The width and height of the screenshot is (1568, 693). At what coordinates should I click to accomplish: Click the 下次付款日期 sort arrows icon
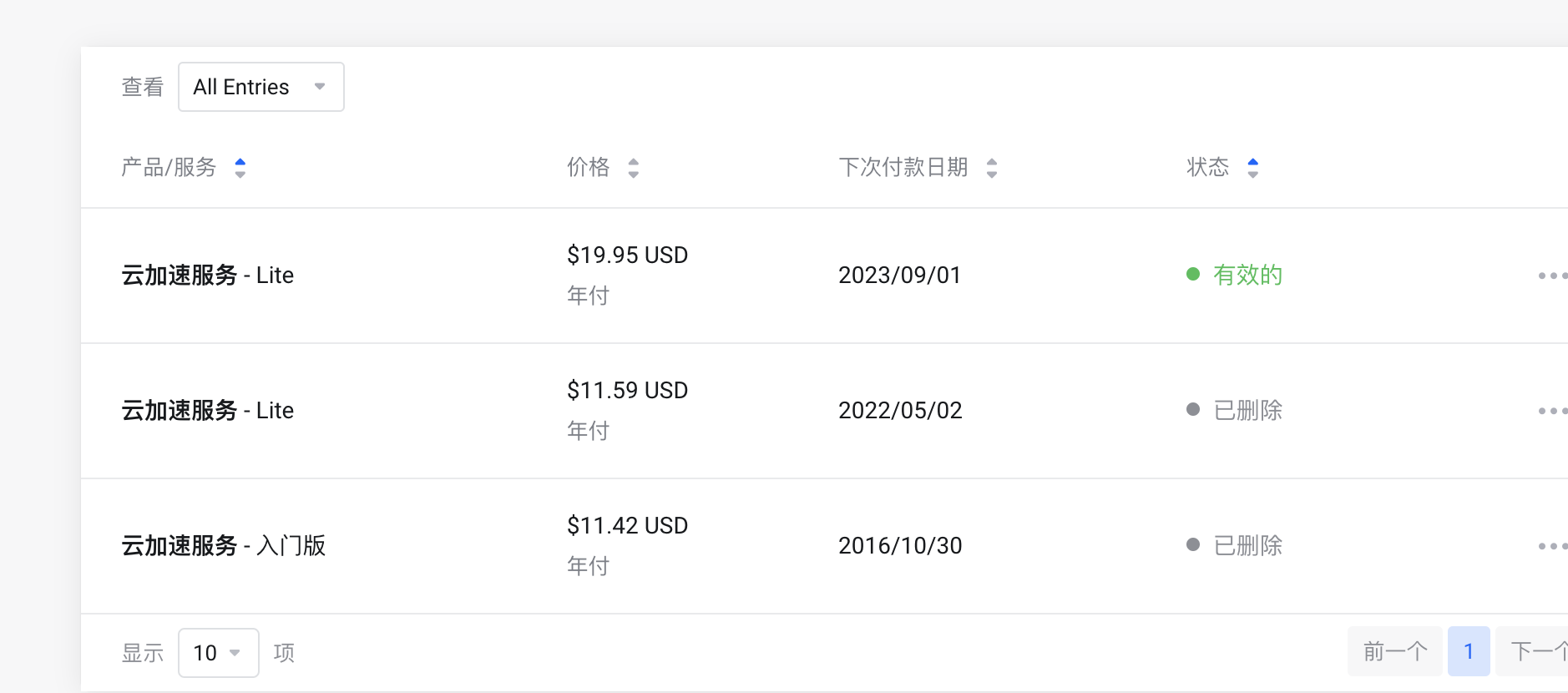[992, 168]
